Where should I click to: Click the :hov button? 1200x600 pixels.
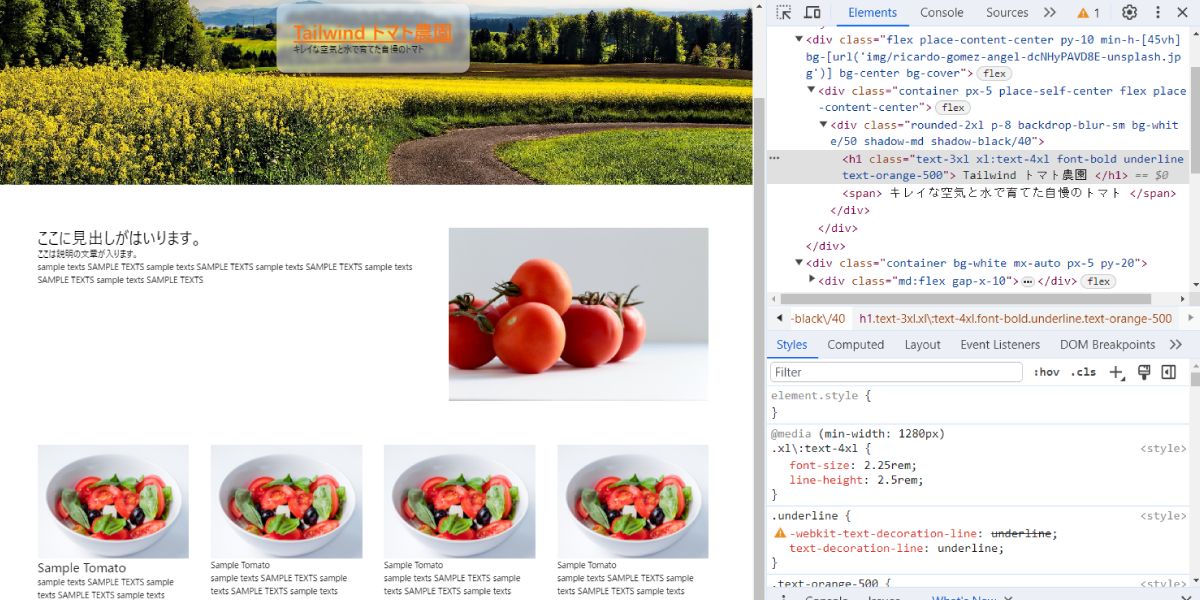tap(1046, 372)
